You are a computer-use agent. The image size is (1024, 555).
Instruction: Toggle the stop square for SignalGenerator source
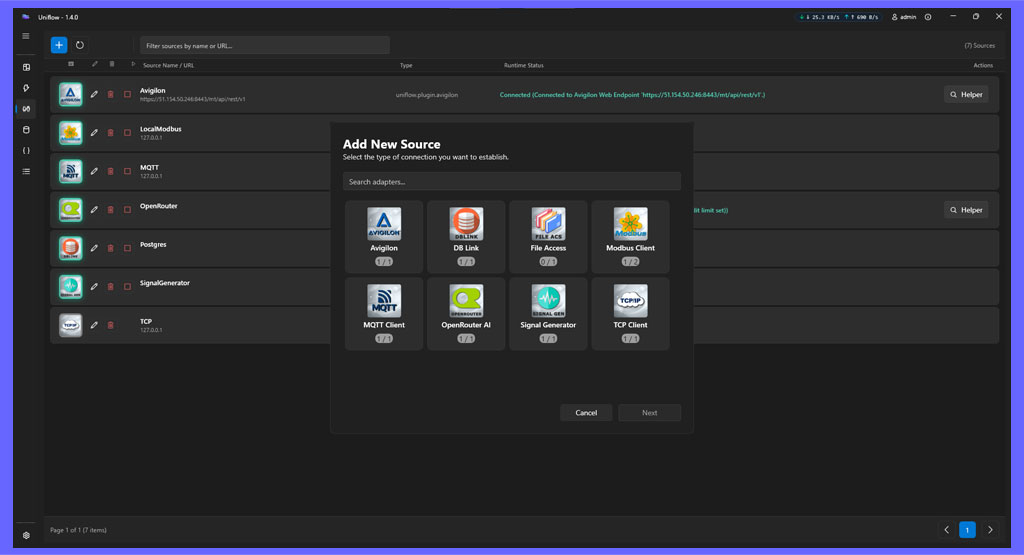pos(127,287)
